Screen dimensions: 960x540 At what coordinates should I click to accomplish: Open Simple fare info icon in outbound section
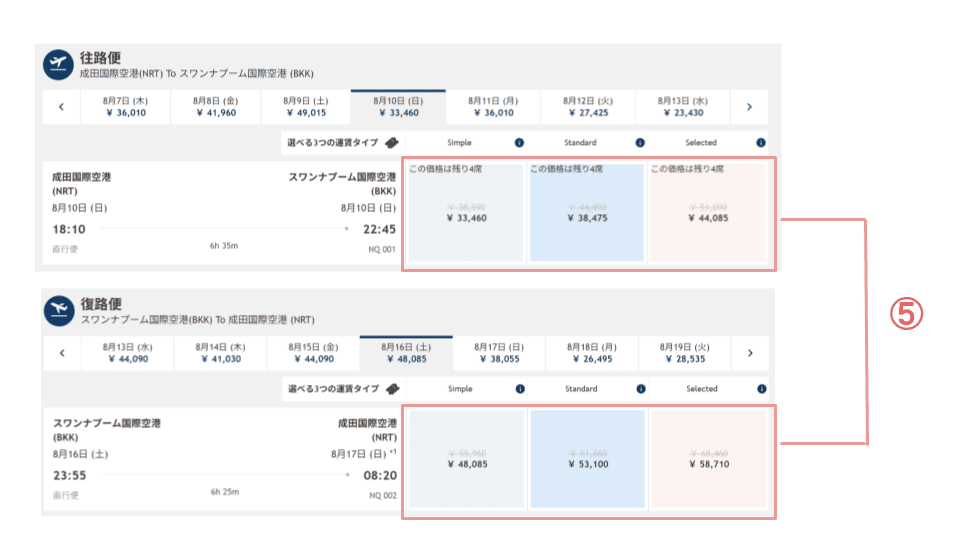pyautogui.click(x=519, y=143)
